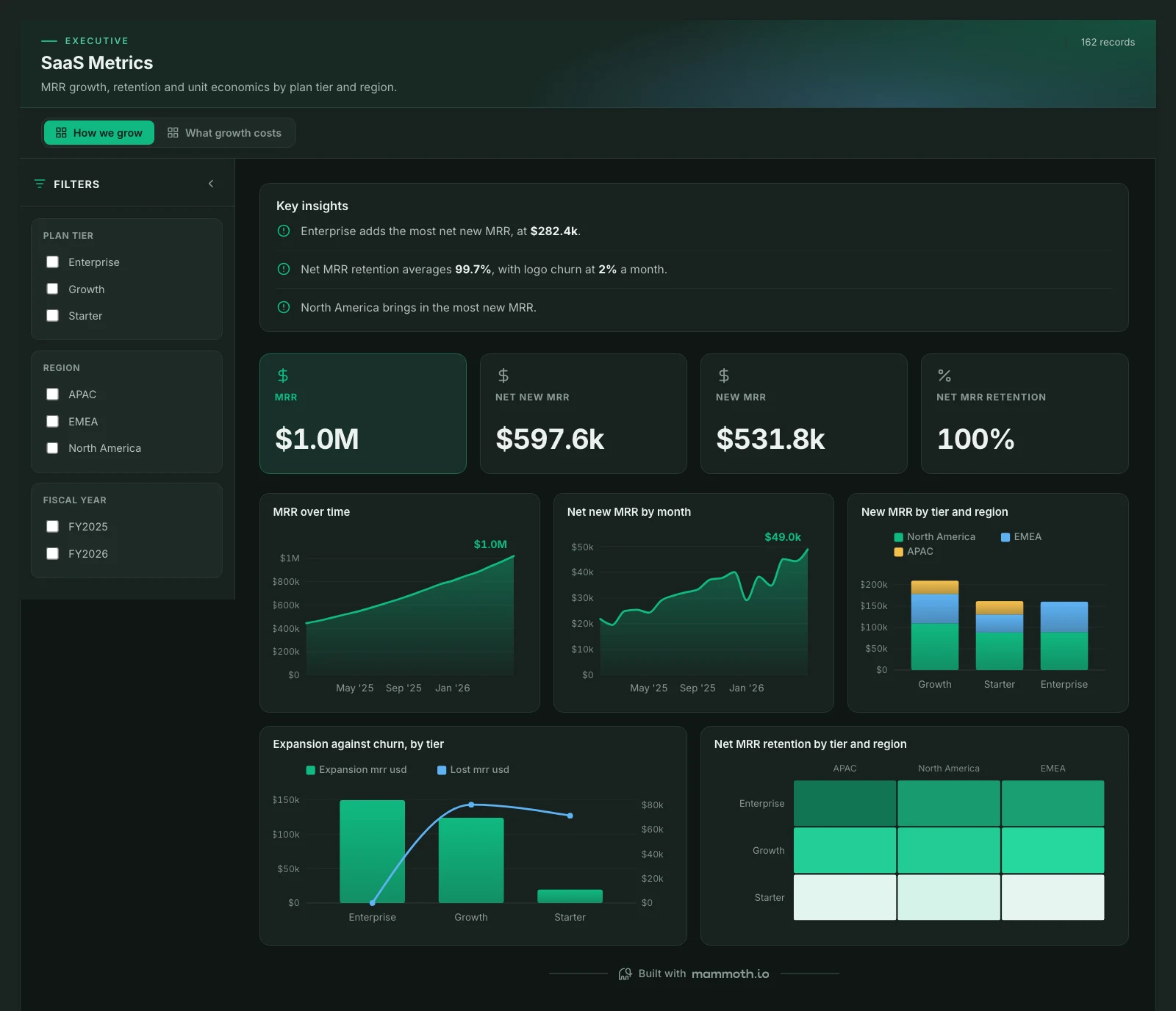
Task: Select the $1.0M MRR KPI card
Action: [363, 414]
